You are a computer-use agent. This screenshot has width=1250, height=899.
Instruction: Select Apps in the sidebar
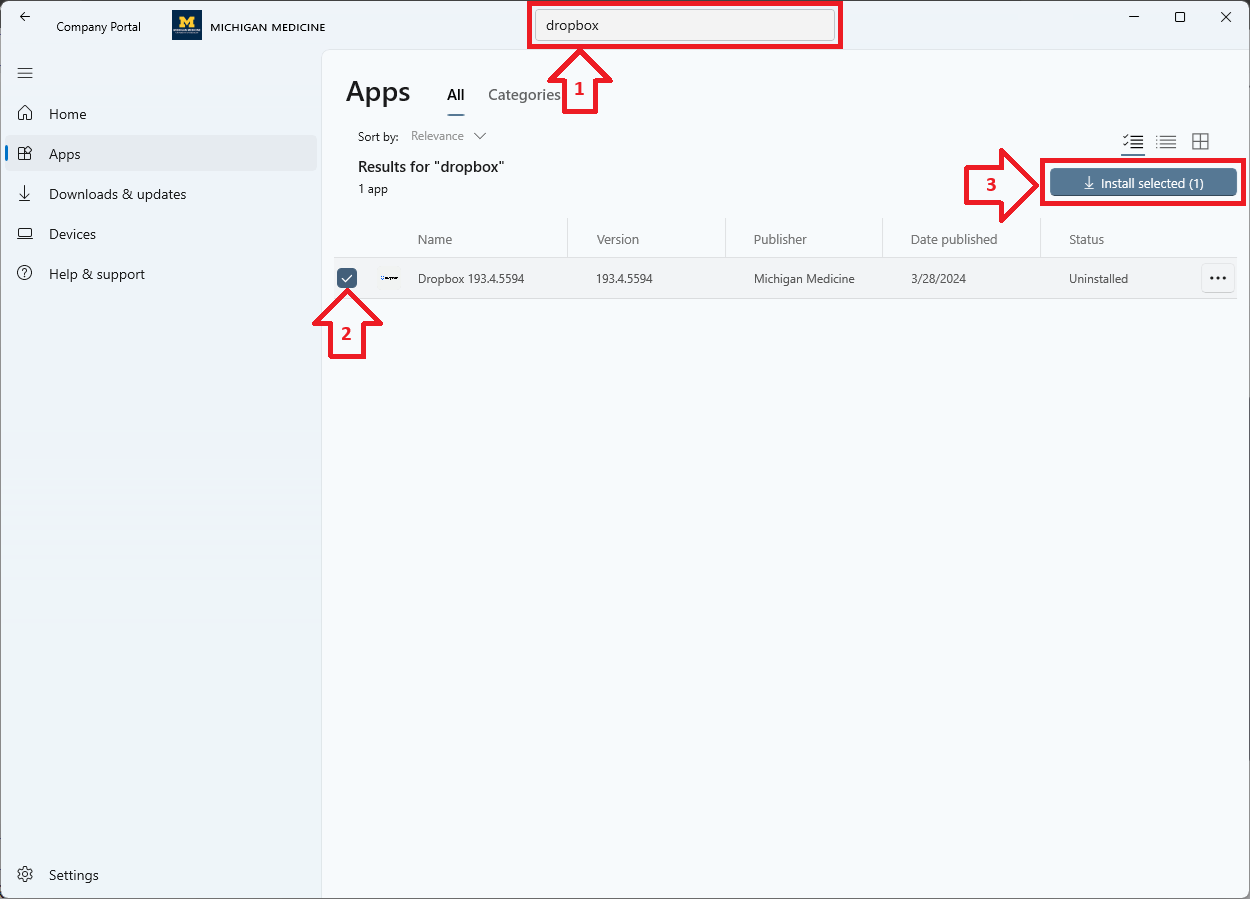tap(65, 154)
